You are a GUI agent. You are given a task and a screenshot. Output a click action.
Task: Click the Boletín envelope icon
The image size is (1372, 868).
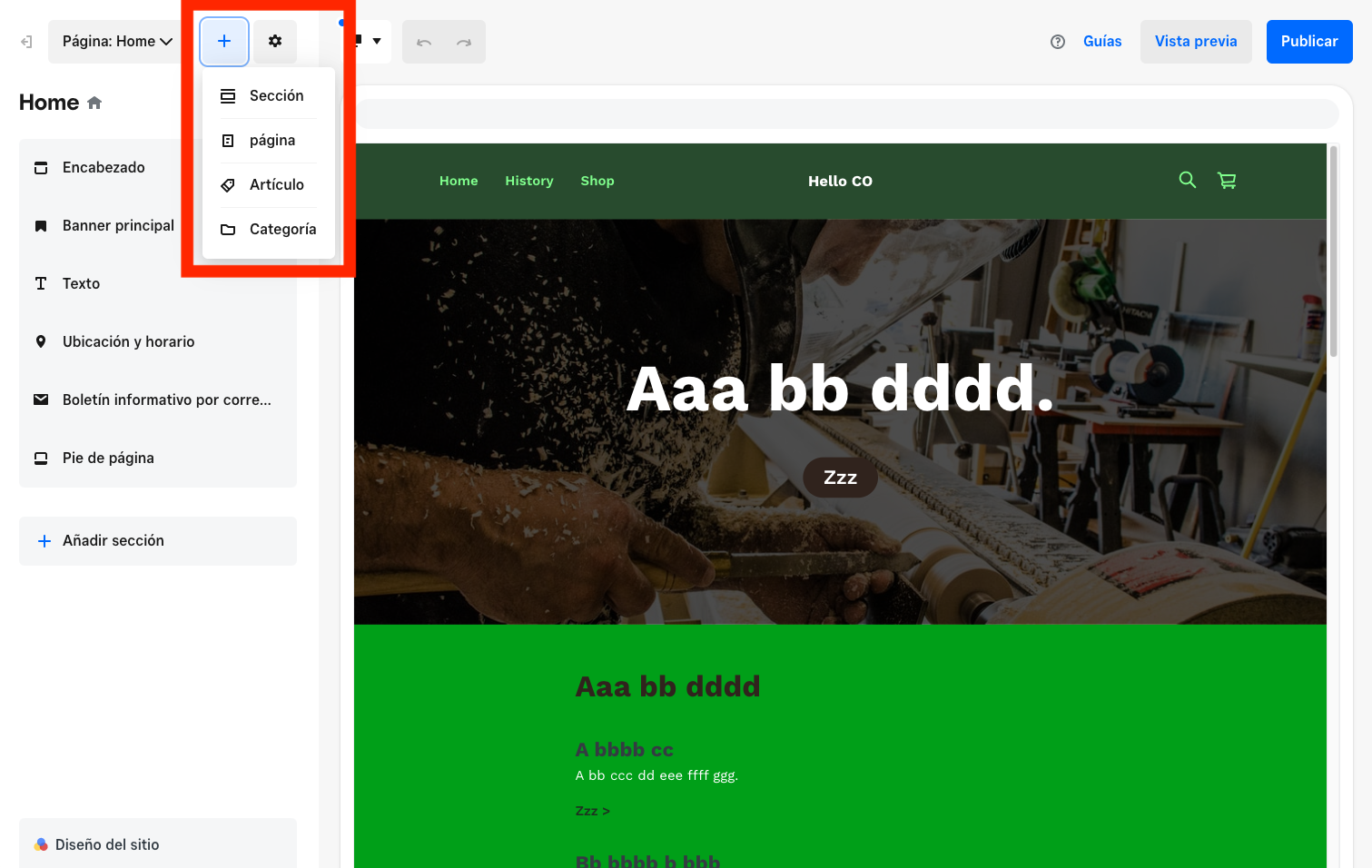pos(41,400)
